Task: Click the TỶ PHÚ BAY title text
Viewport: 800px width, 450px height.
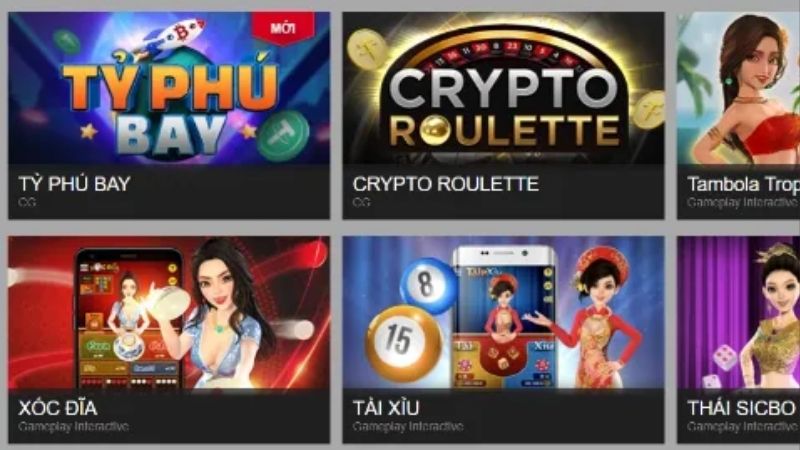Action: pyautogui.click(x=74, y=184)
